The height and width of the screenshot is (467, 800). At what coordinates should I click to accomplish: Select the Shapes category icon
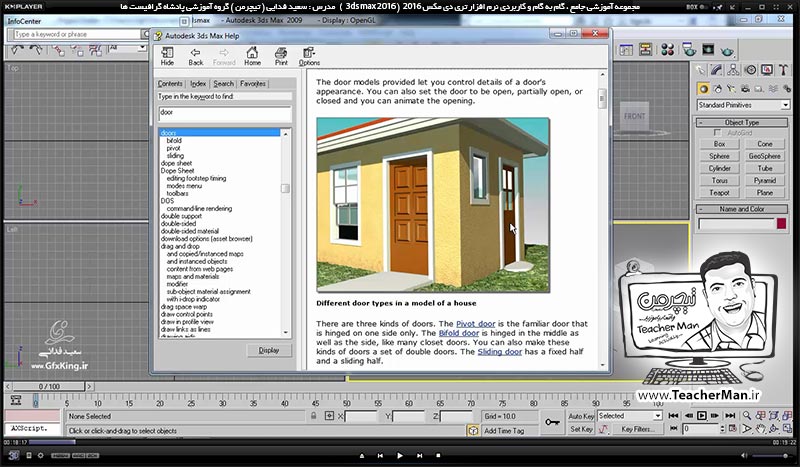(718, 89)
